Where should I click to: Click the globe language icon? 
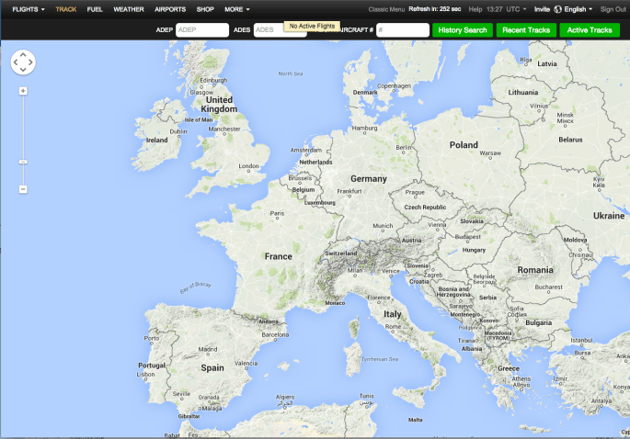(x=558, y=9)
